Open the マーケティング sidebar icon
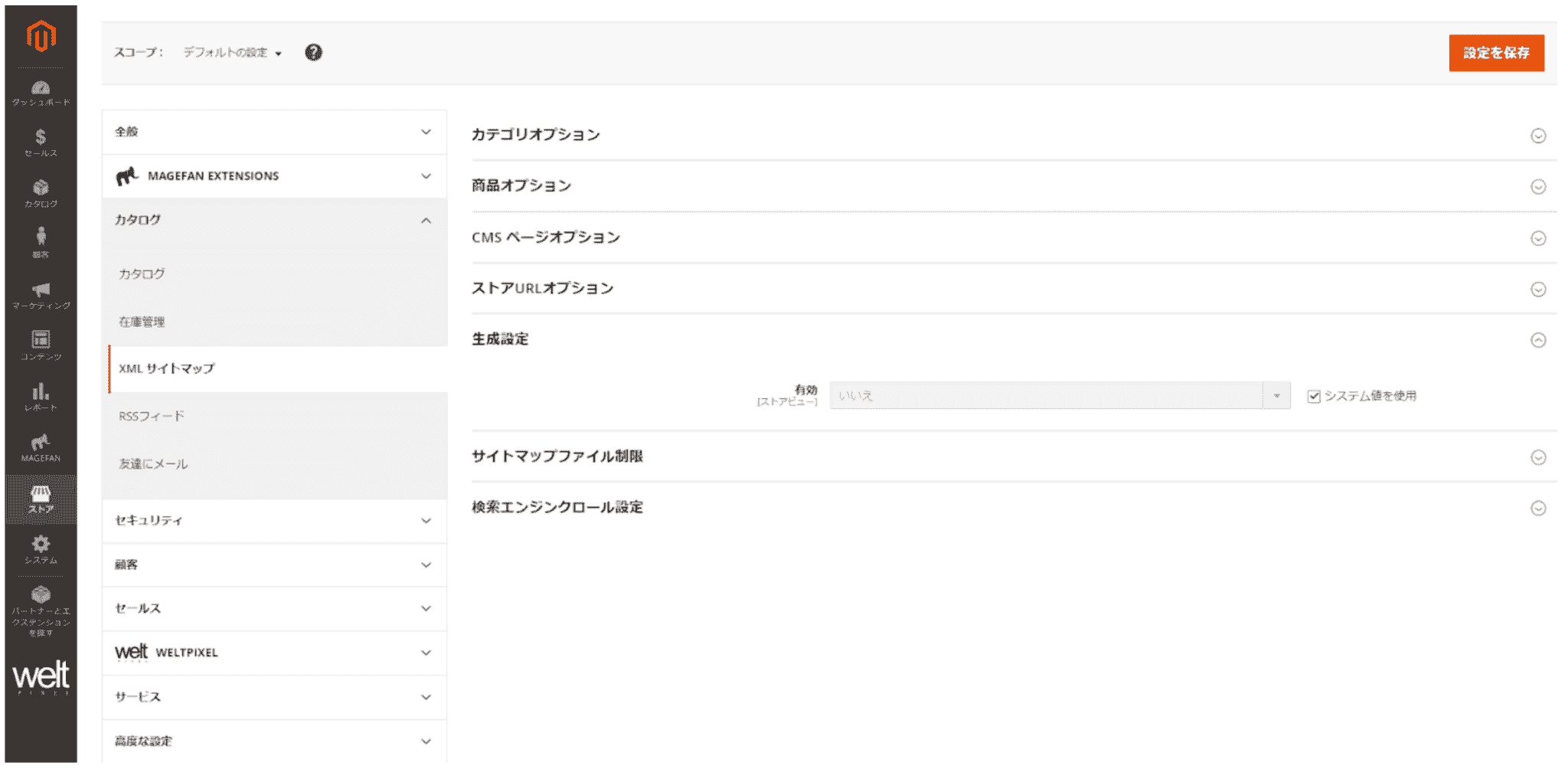This screenshot has height=769, width=1568. [41, 293]
